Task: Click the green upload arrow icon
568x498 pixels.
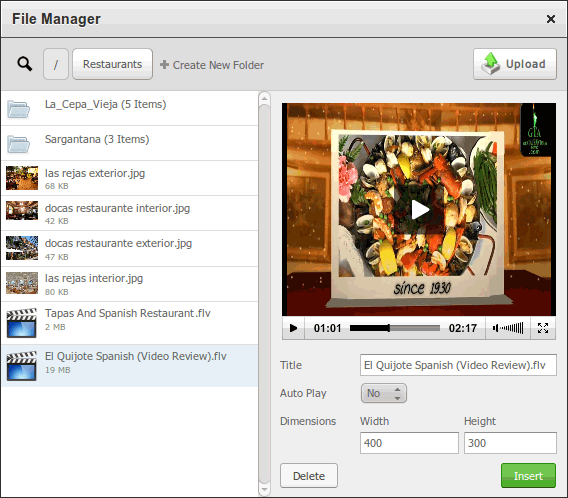Action: [491, 63]
